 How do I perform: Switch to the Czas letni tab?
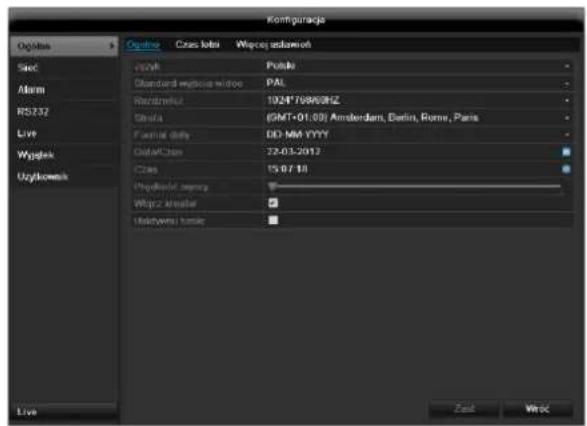click(x=197, y=45)
